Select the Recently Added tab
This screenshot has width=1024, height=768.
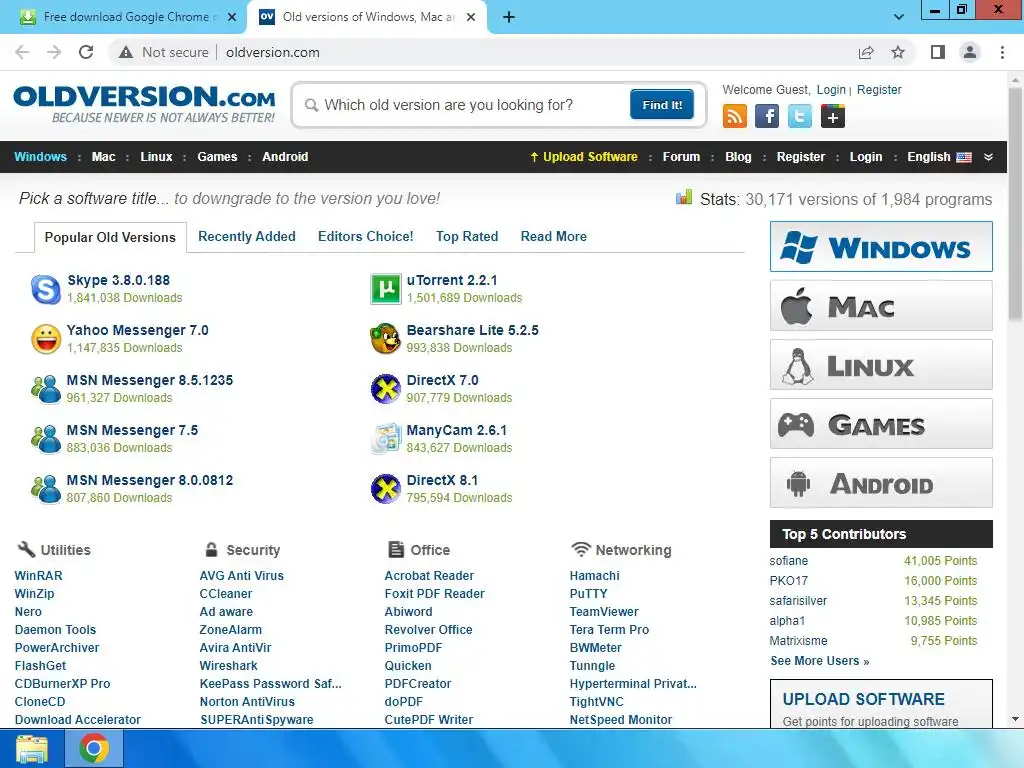[247, 236]
